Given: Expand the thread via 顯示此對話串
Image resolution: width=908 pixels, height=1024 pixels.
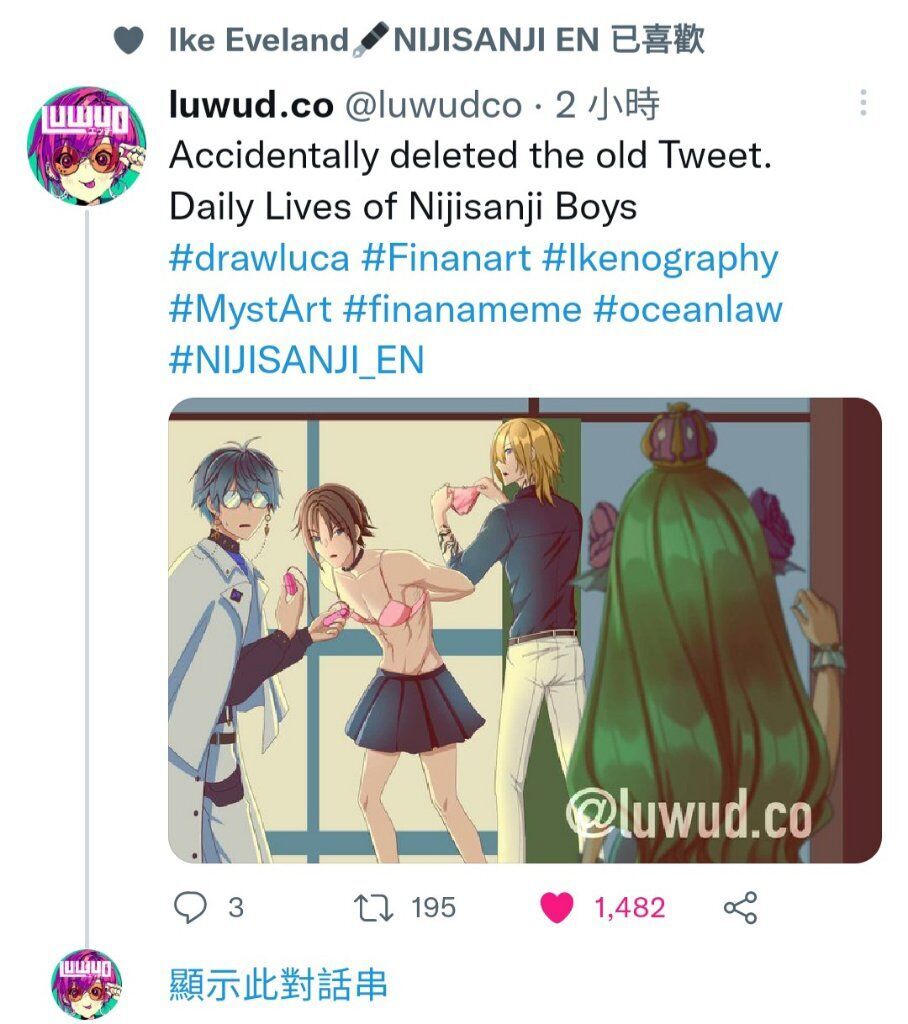Looking at the screenshot, I should [x=278, y=984].
